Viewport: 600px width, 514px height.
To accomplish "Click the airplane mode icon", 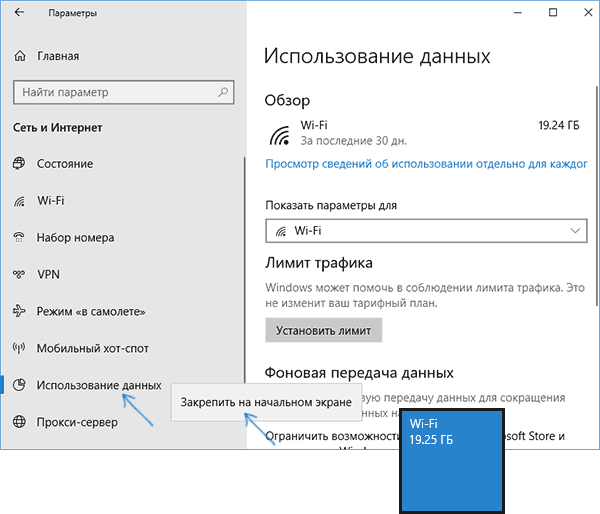I will tap(19, 311).
